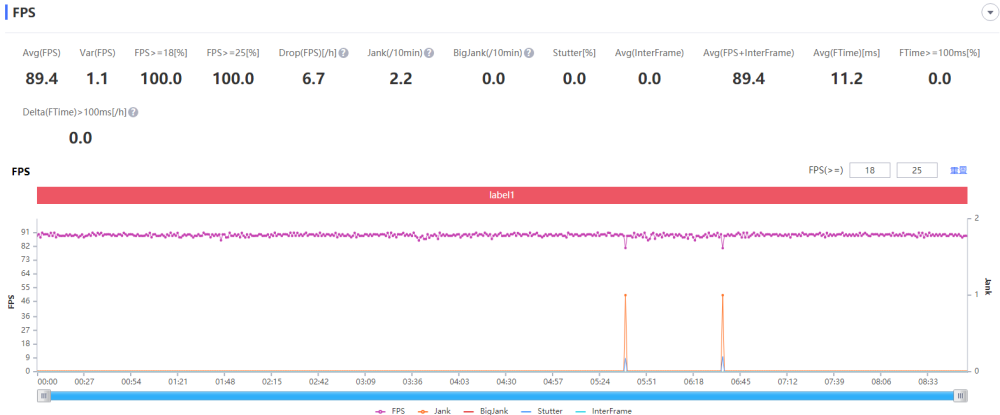The width and height of the screenshot is (1000, 415).
Task: Select the red label1 bar
Action: click(x=503, y=196)
